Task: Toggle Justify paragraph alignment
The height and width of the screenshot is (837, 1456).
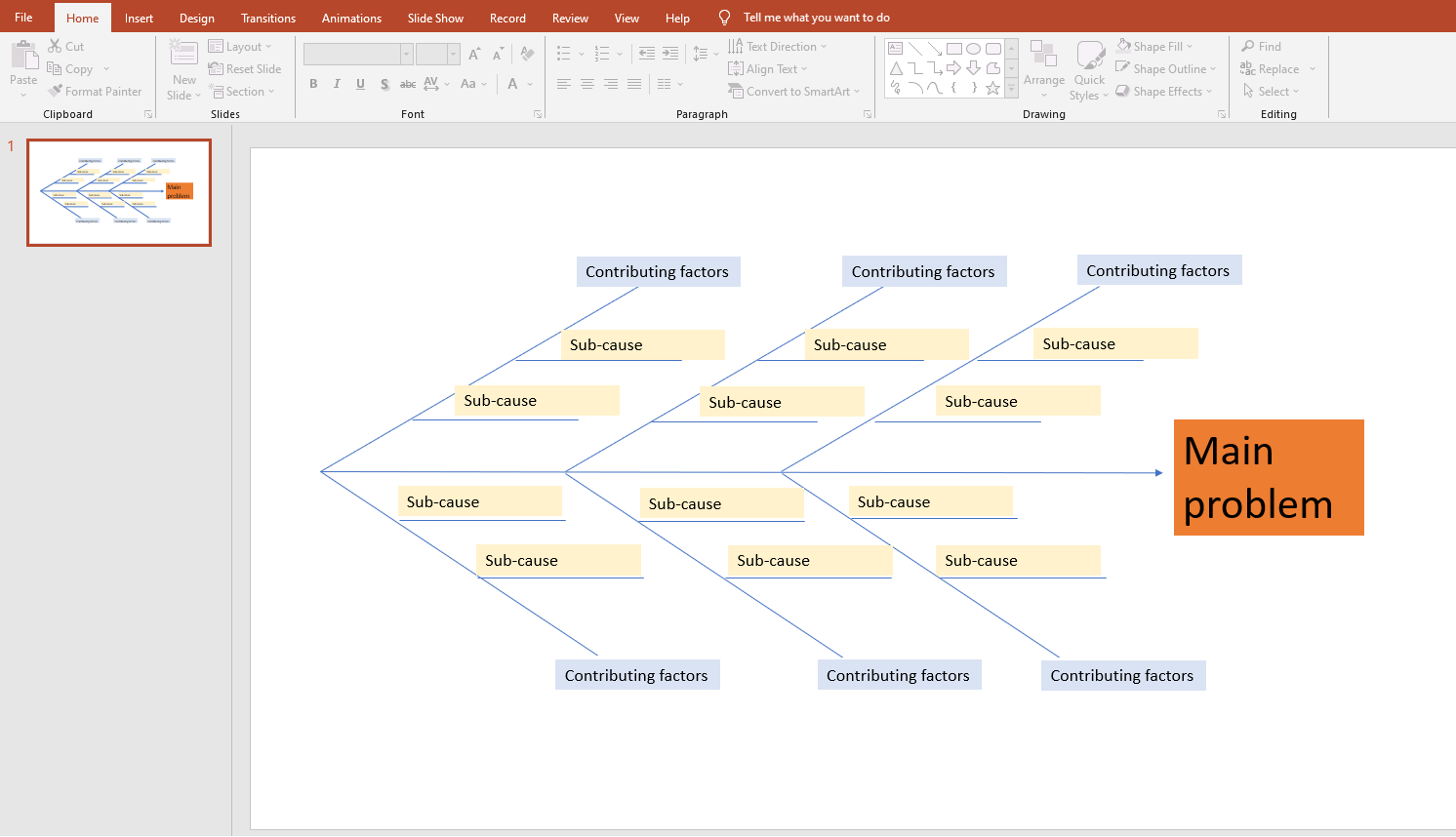Action: click(x=634, y=84)
